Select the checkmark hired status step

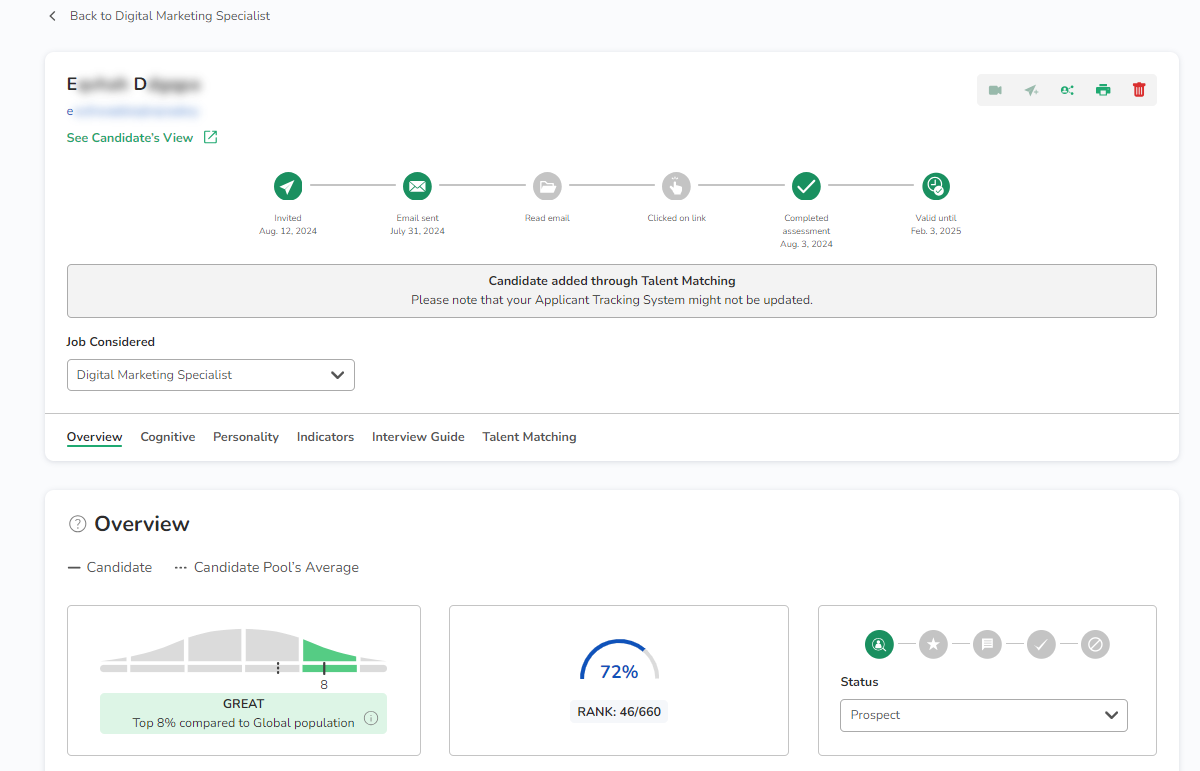tap(1041, 644)
